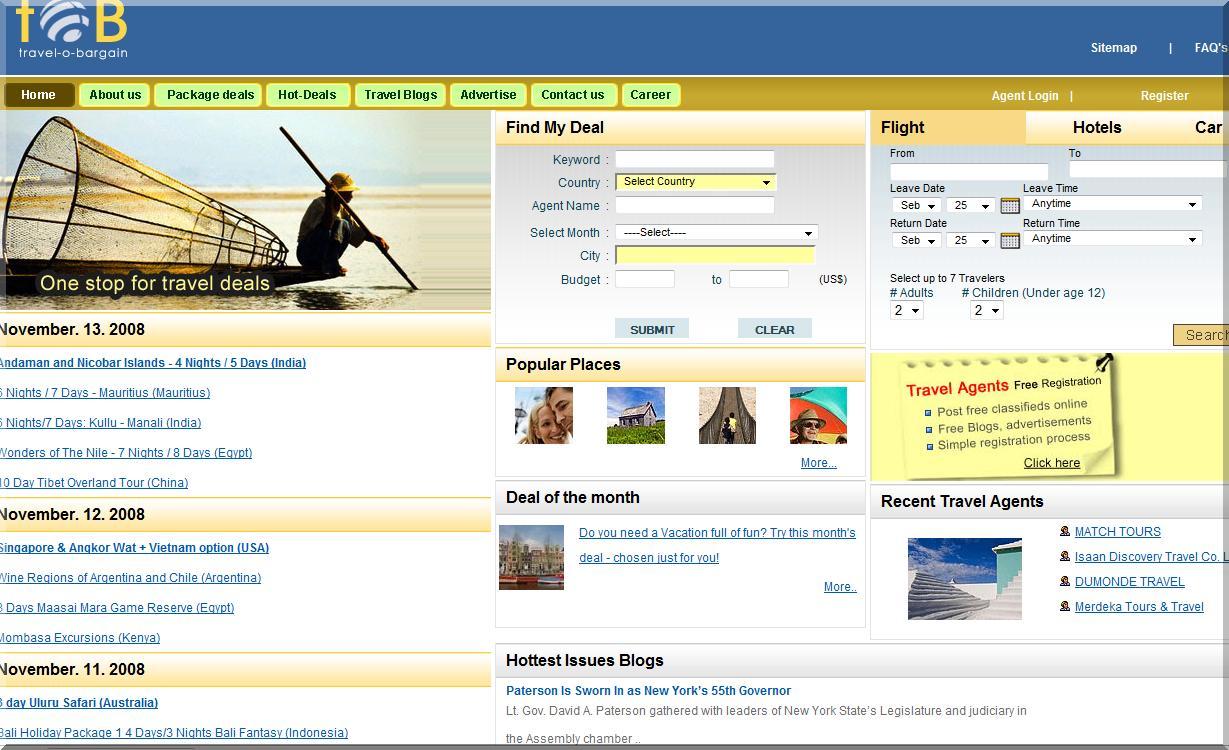Open the Leave Time Anytime dropdown
Screen dimensions: 1229x750
pyautogui.click(x=1113, y=204)
